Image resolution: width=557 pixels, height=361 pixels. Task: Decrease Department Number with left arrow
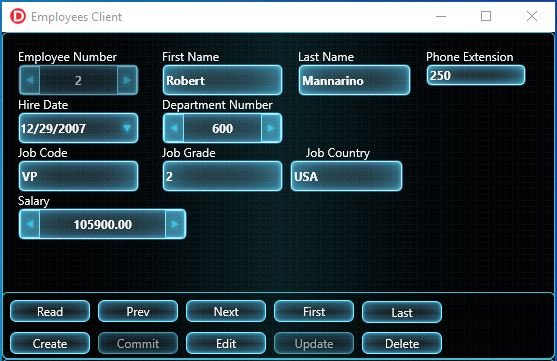coord(174,128)
